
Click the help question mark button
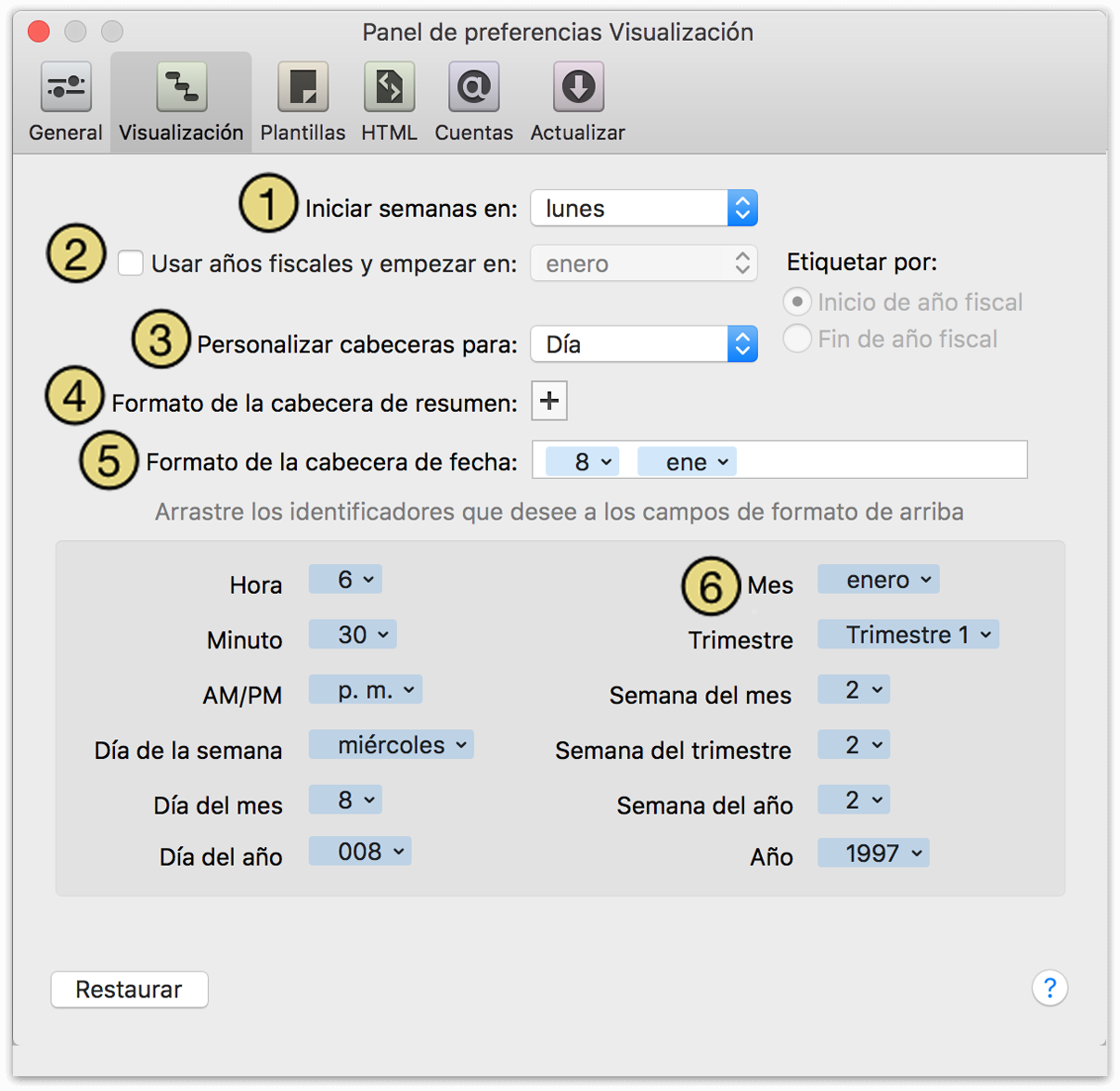point(1049,988)
